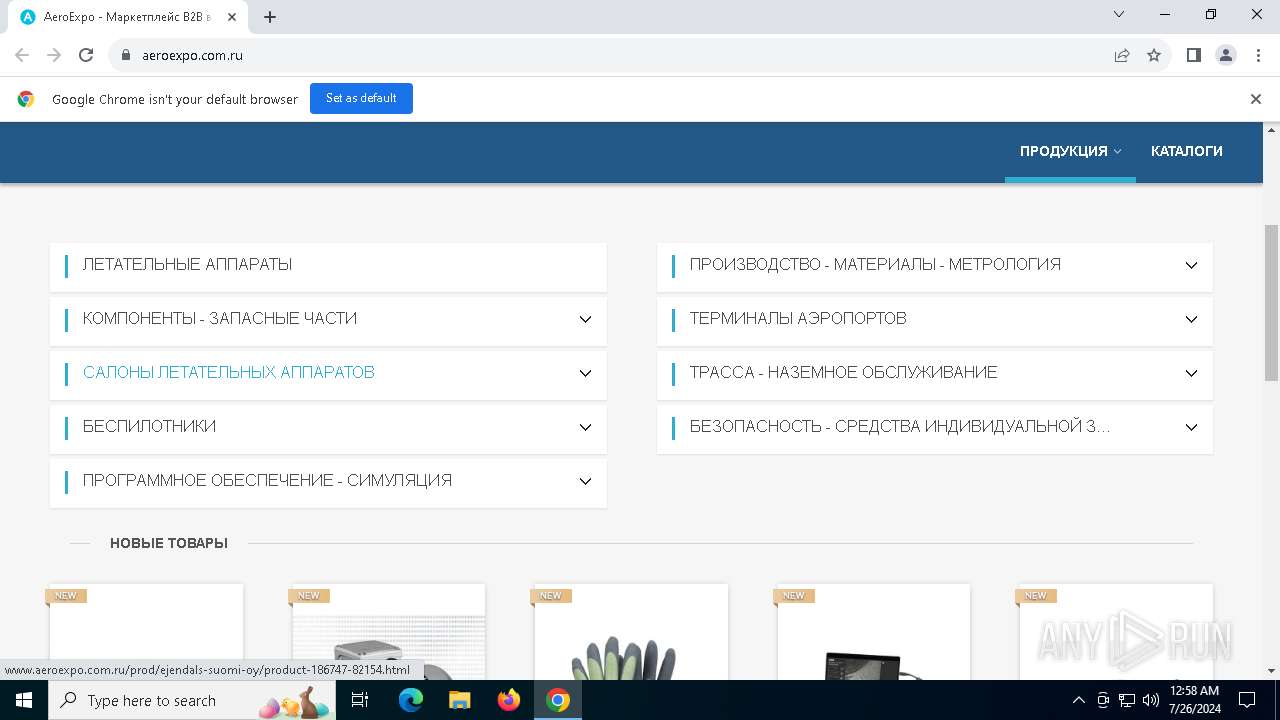1280x720 pixels.
Task: Open ЛЕТАТЕЛЬНЫЕ АППАРАТЫ category
Action: tap(187, 265)
